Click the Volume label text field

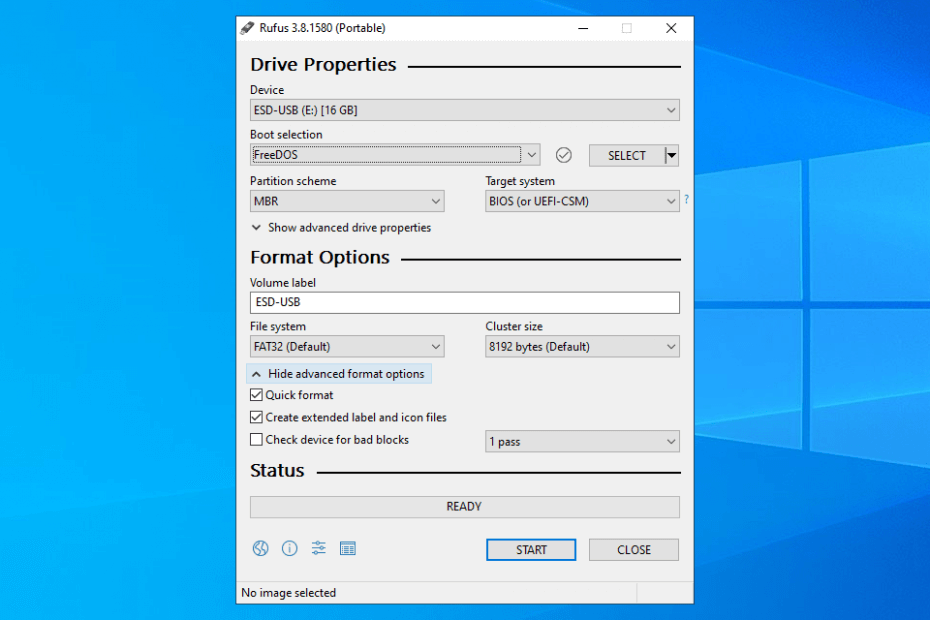(x=464, y=302)
